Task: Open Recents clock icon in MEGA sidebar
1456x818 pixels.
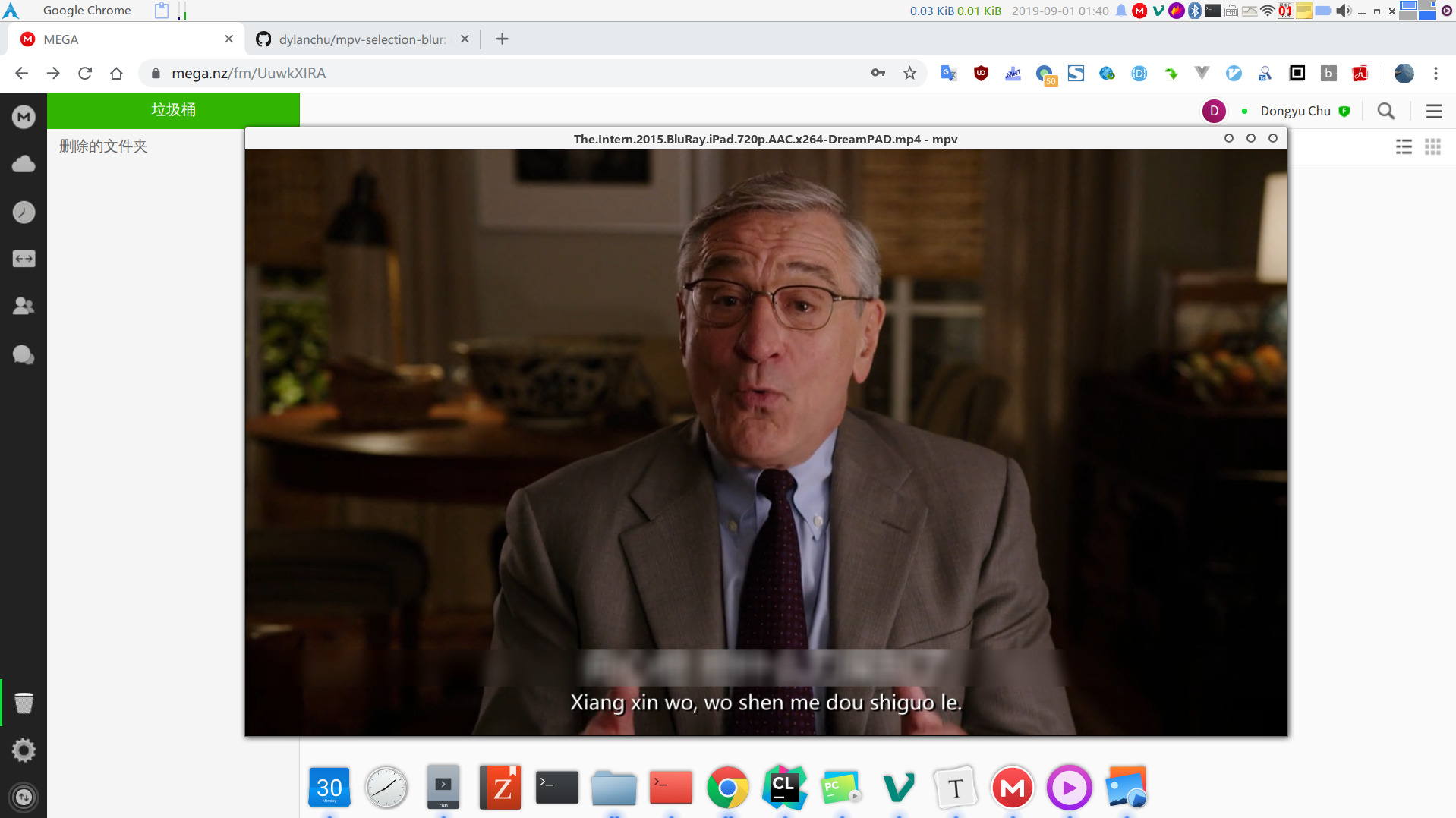Action: point(24,212)
